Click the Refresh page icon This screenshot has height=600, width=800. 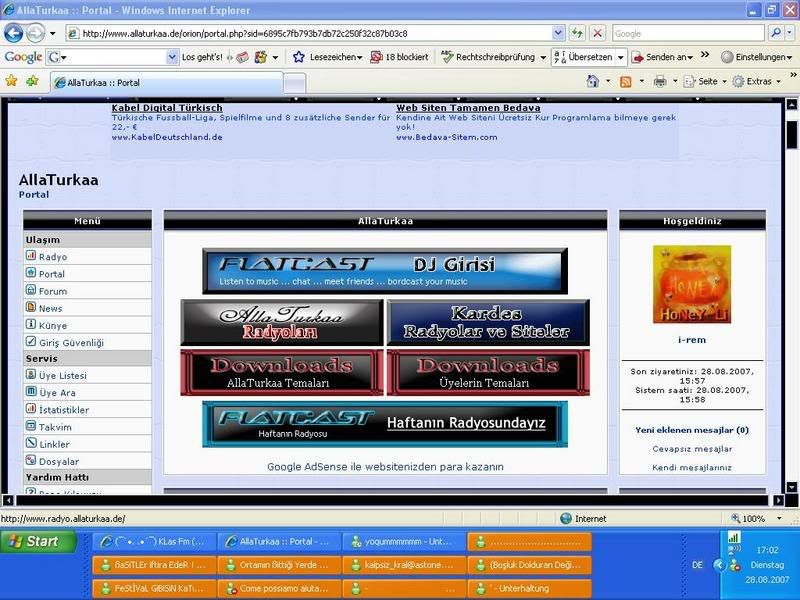[x=578, y=34]
